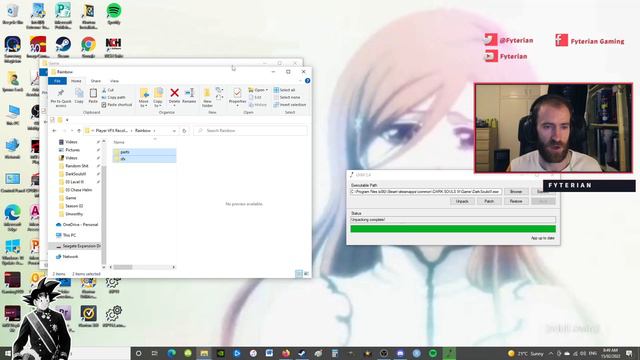Open the Quick Access Toolbar customize dropdown

67,120
